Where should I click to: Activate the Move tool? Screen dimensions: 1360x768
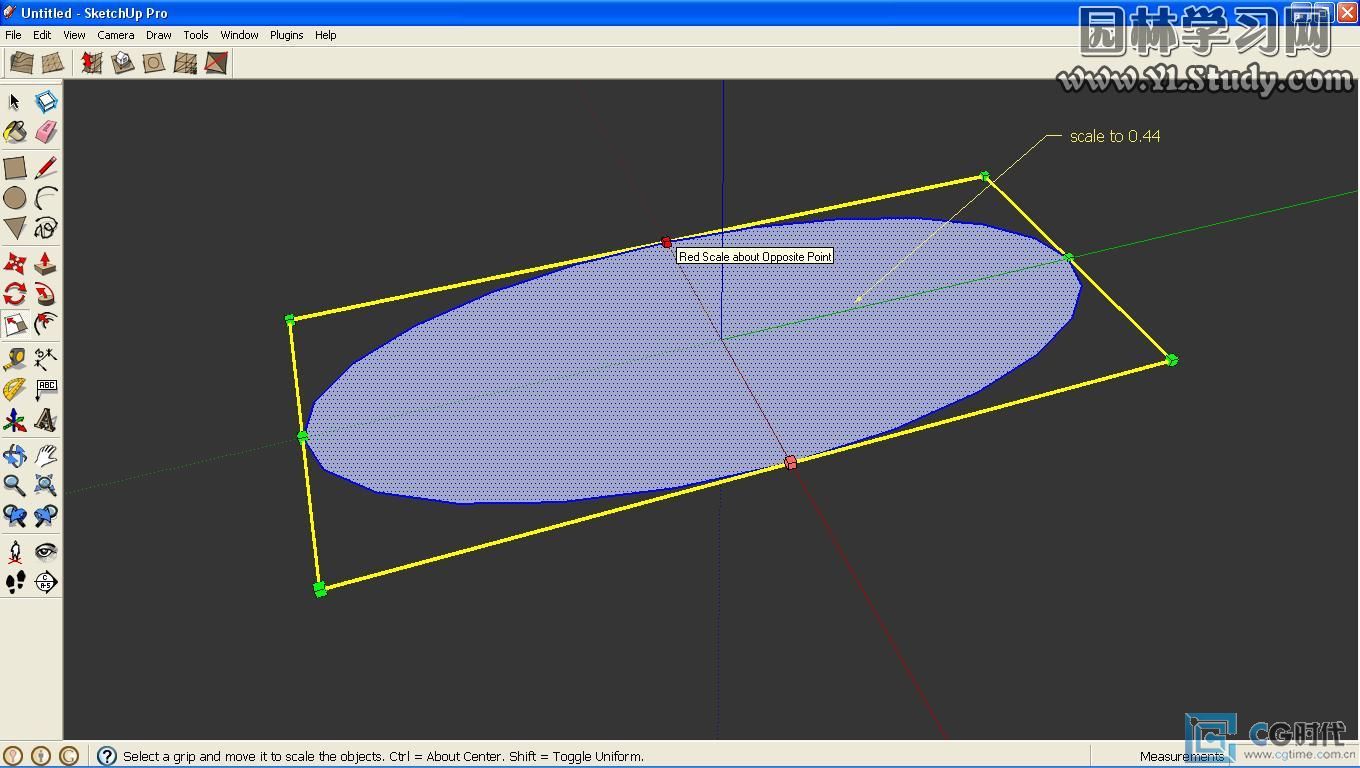pyautogui.click(x=14, y=264)
